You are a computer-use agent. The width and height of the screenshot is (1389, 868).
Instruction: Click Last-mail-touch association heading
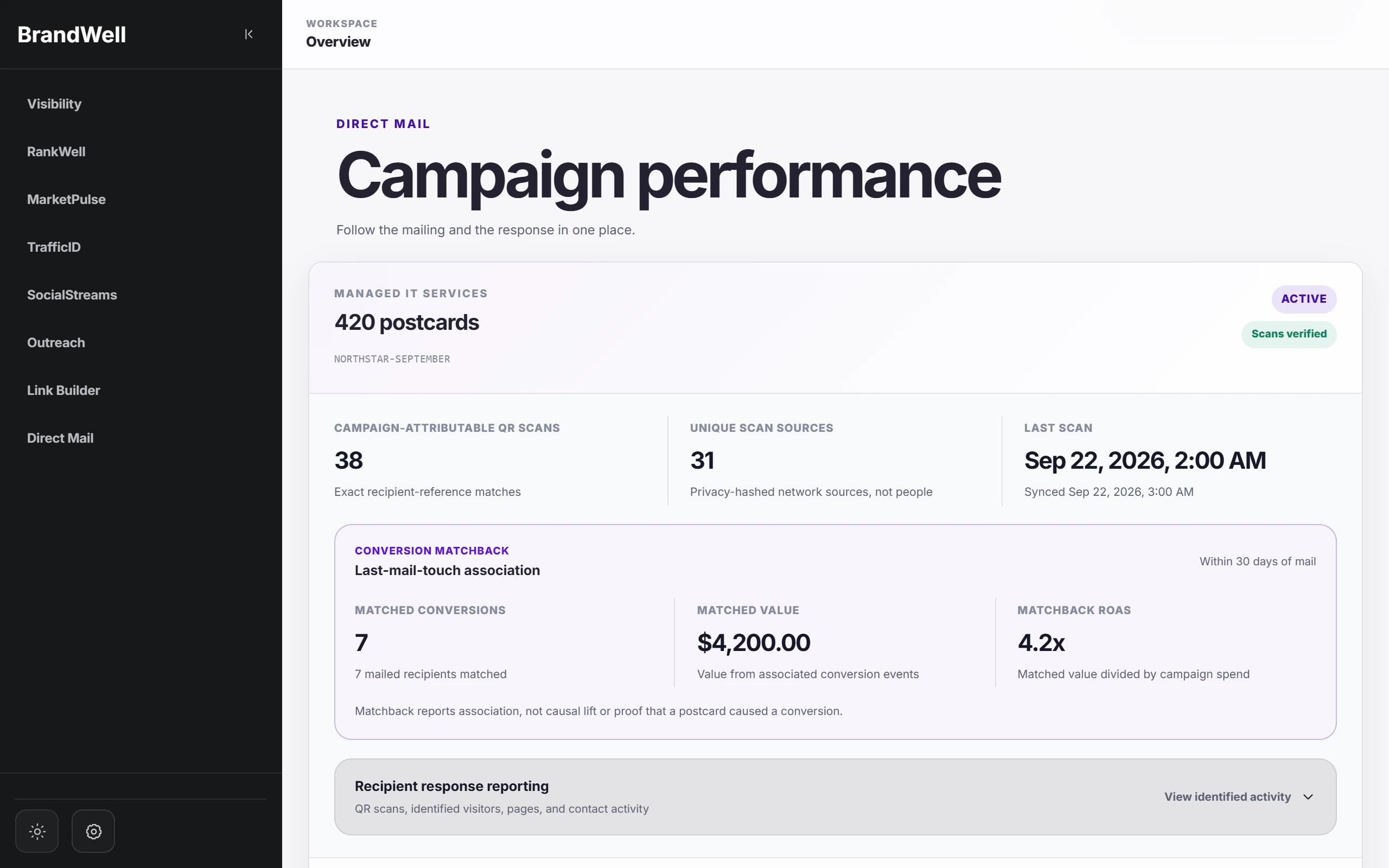coord(447,570)
